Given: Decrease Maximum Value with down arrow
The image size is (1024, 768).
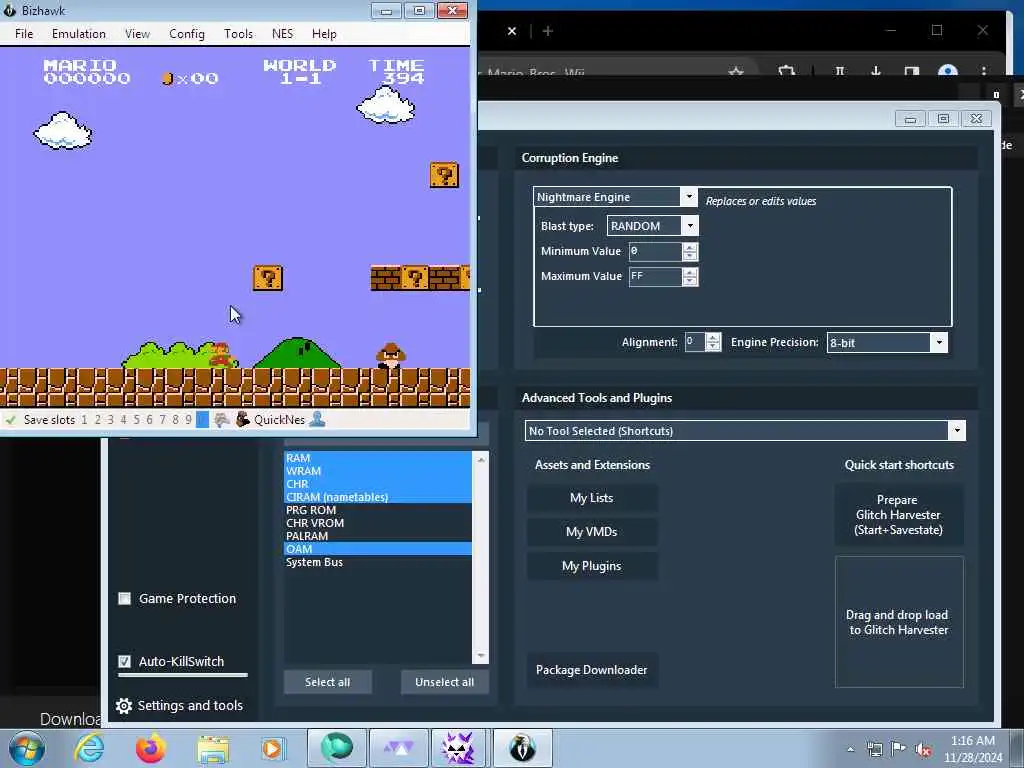Looking at the screenshot, I should tap(690, 281).
